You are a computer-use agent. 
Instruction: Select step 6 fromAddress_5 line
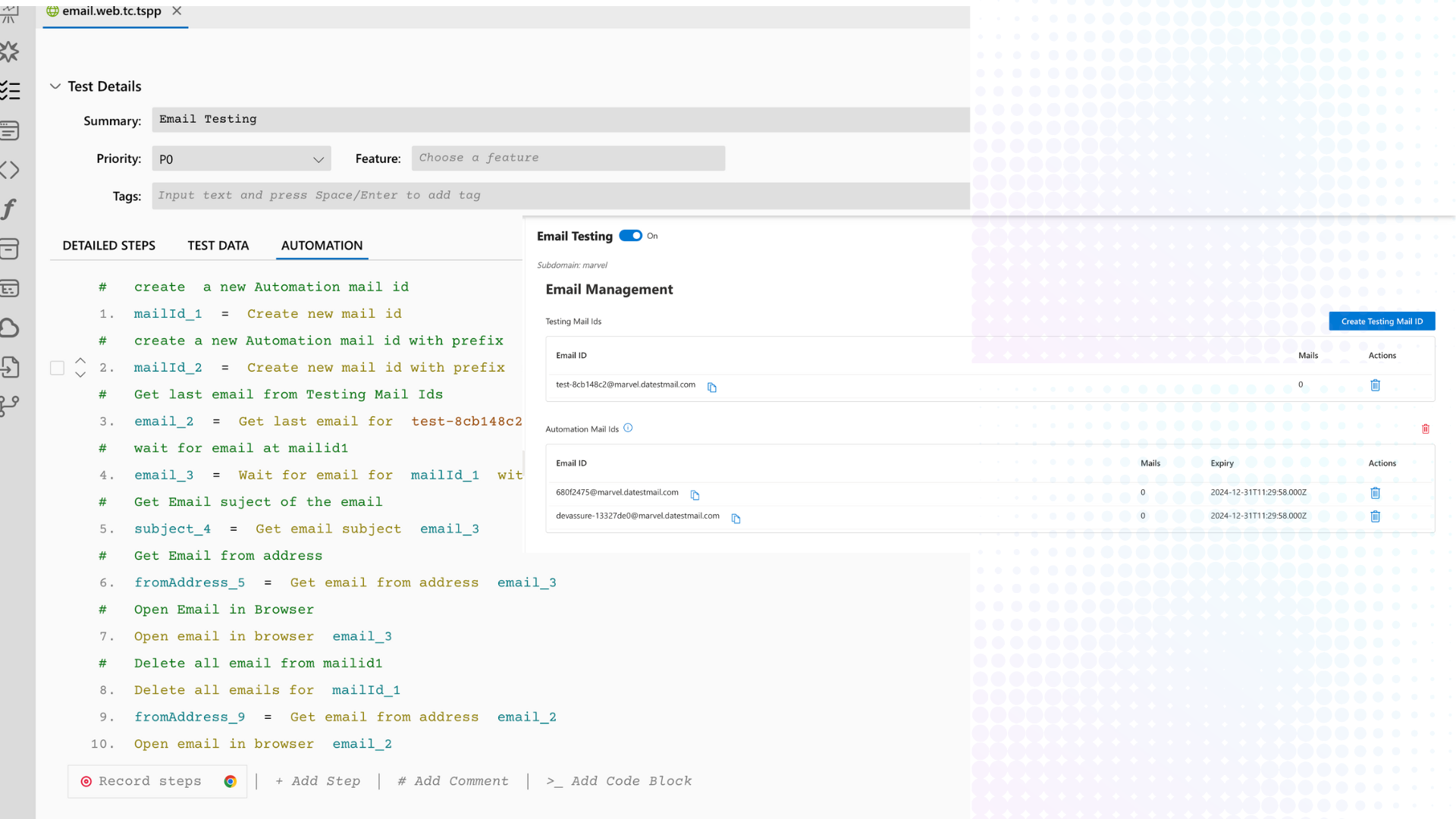pyautogui.click(x=345, y=583)
